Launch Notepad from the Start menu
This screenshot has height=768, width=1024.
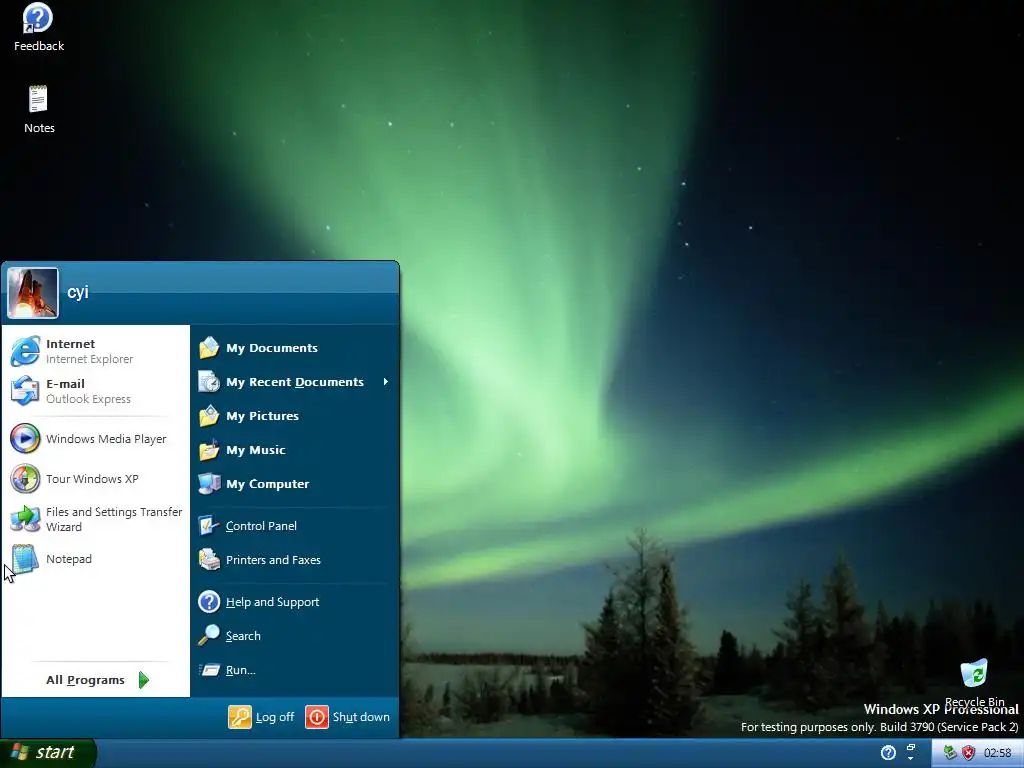tap(95, 559)
